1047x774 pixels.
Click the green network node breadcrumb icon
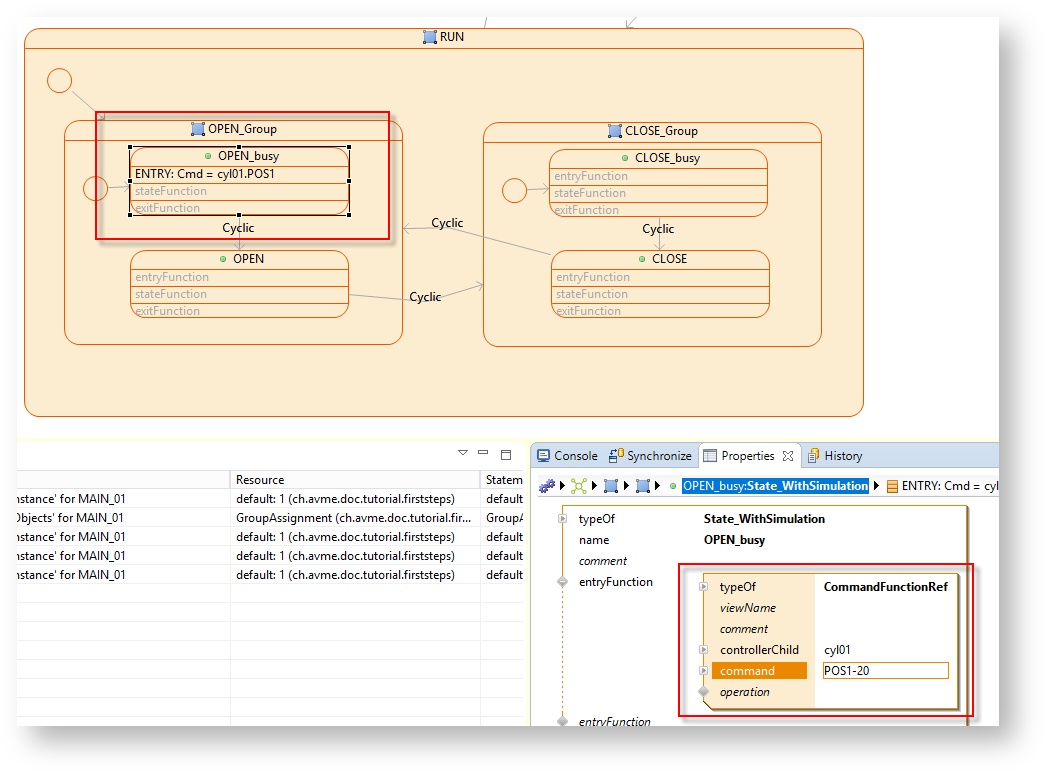(579, 486)
